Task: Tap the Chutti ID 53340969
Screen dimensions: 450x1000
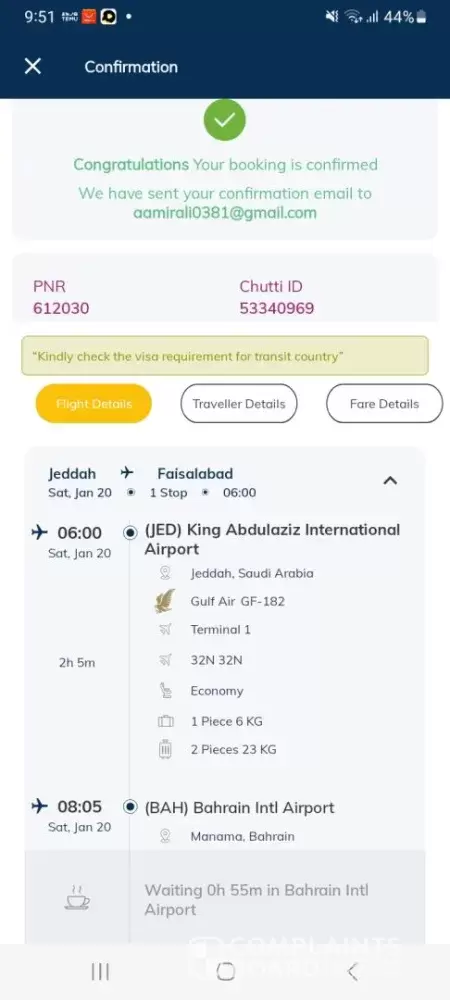Action: [x=277, y=309]
